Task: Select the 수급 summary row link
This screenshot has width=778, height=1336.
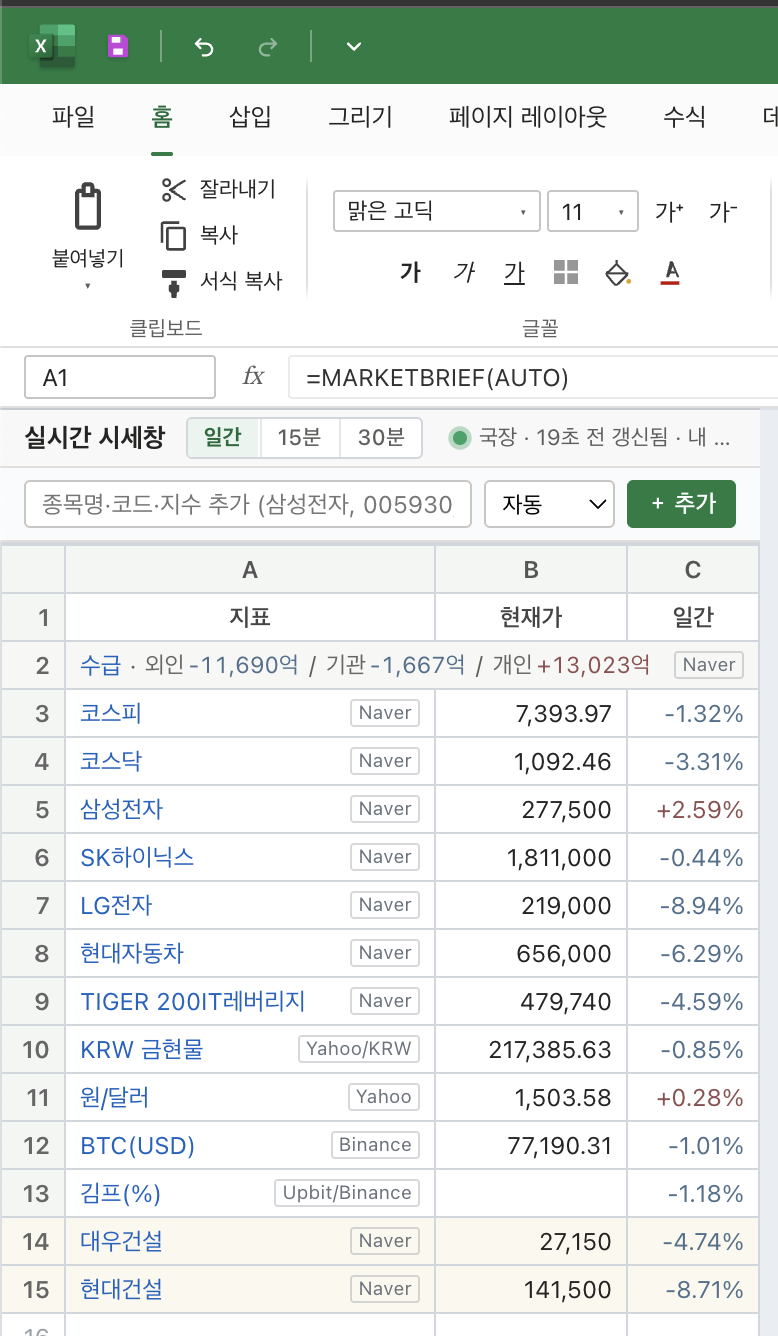Action: 100,665
